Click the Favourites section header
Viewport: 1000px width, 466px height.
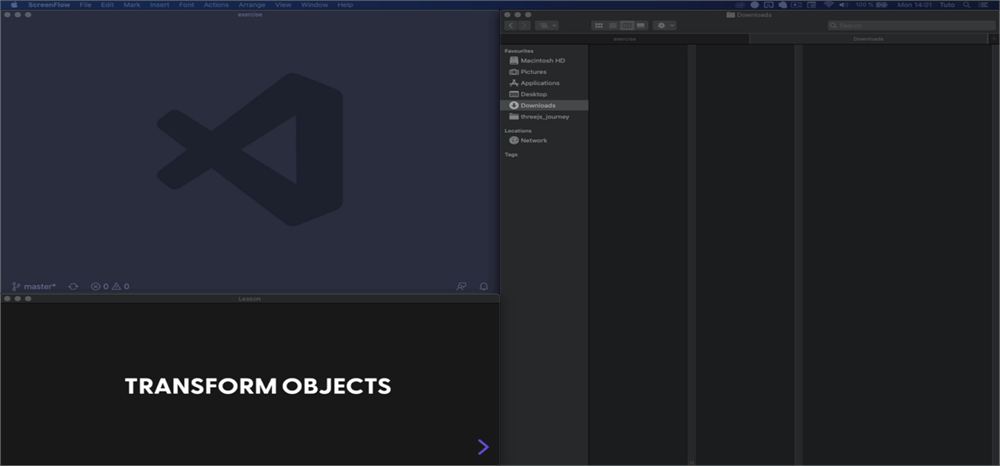[519, 51]
